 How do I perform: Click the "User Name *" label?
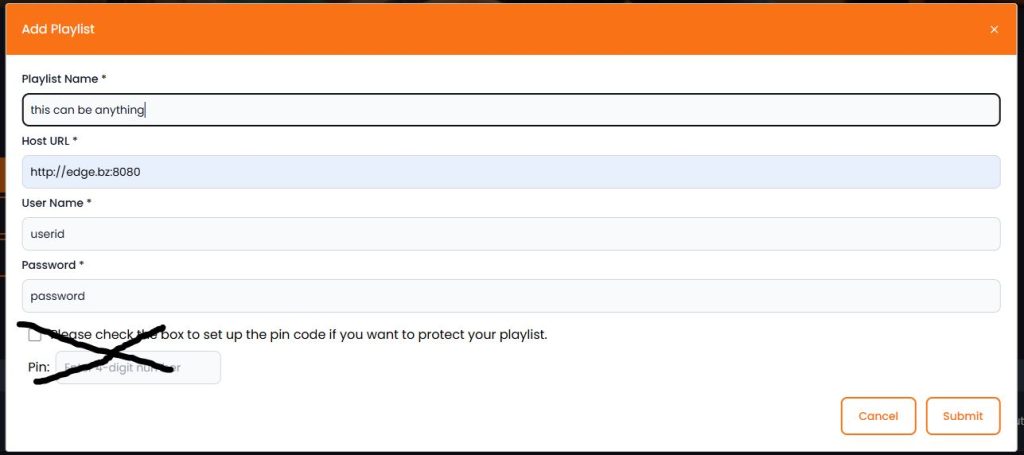pyautogui.click(x=56, y=203)
